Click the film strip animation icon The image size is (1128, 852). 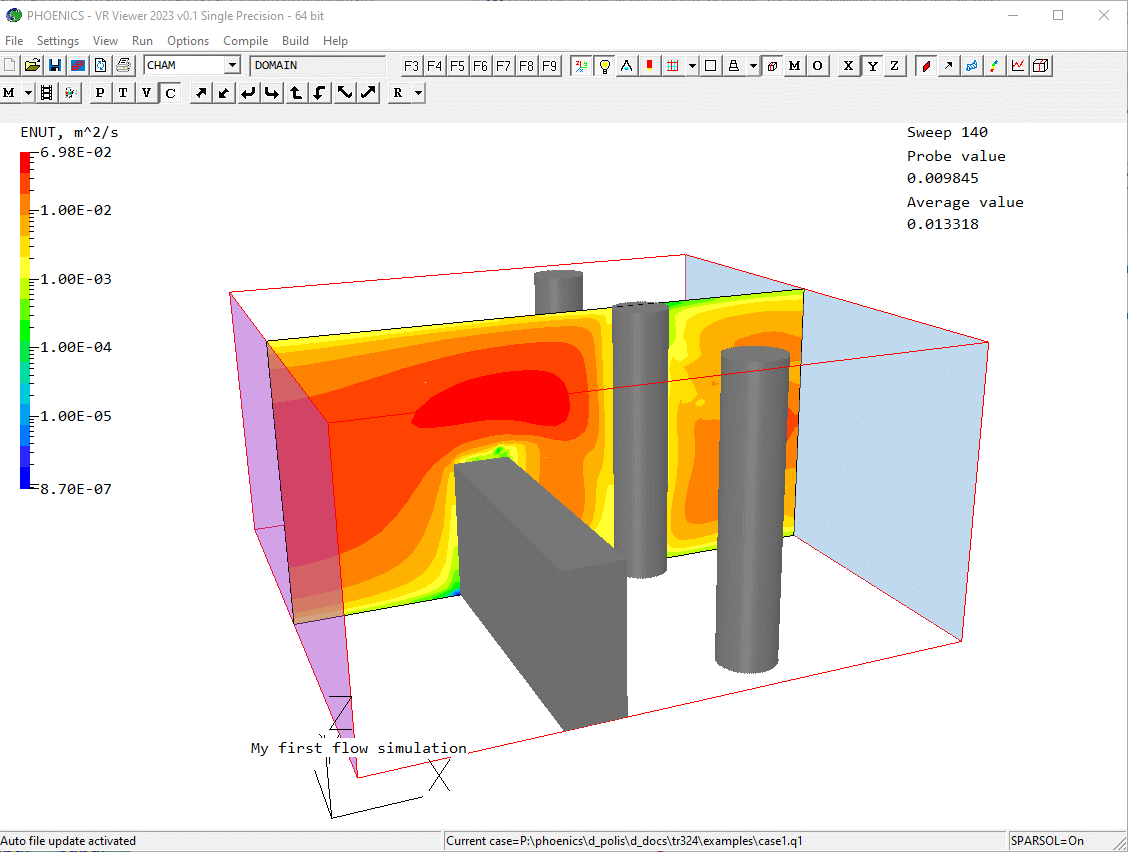coord(46,93)
